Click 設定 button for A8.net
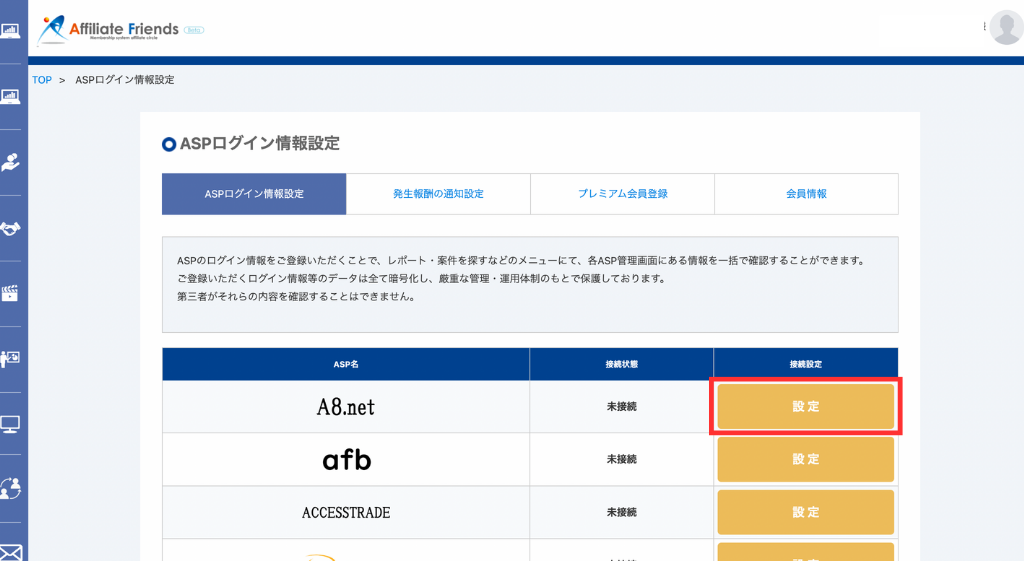 [x=806, y=406]
